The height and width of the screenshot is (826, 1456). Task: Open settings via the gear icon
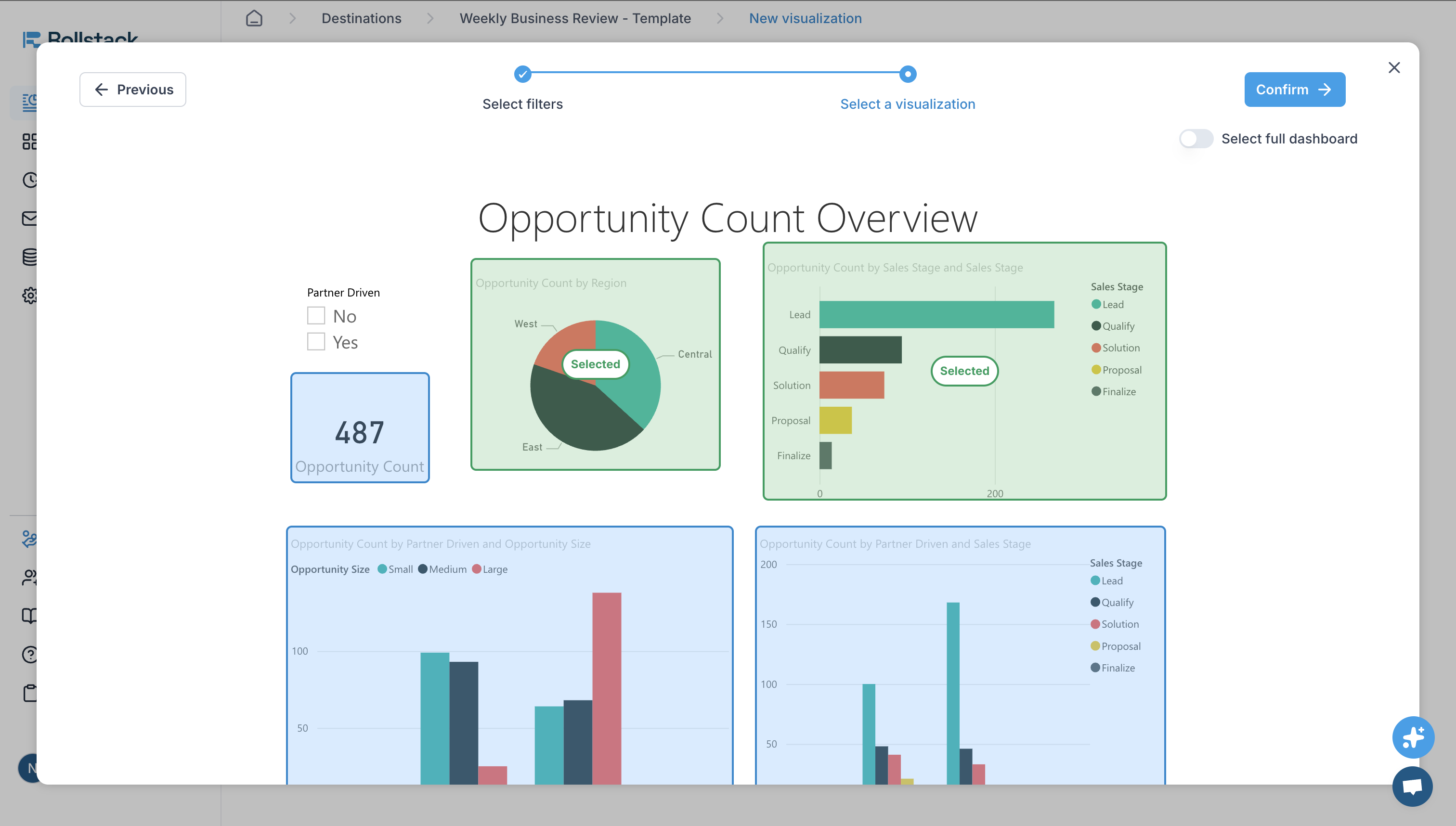31,296
